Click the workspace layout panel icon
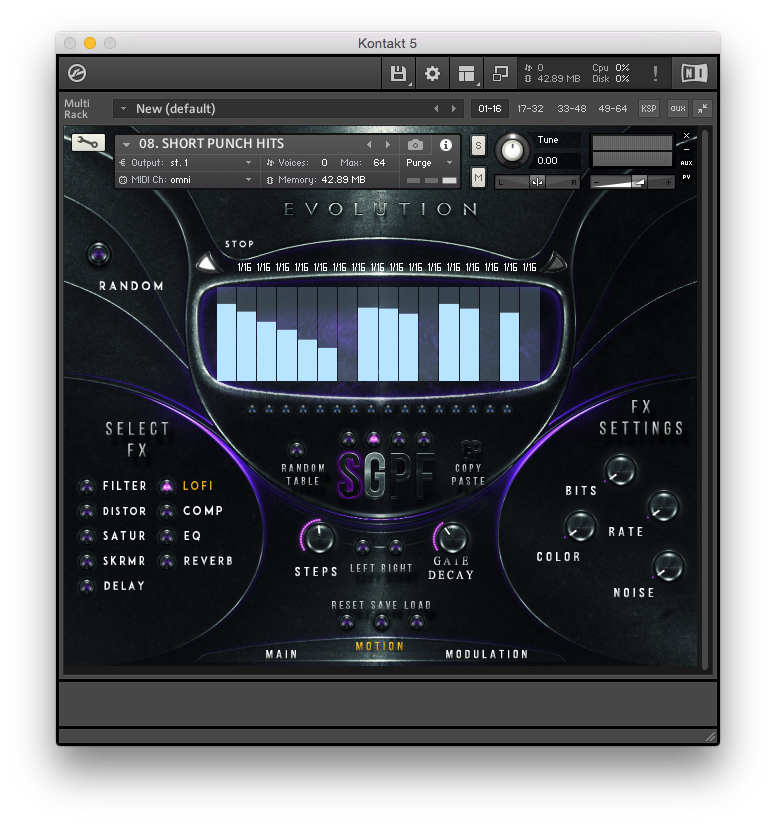776x826 pixels. (466, 73)
